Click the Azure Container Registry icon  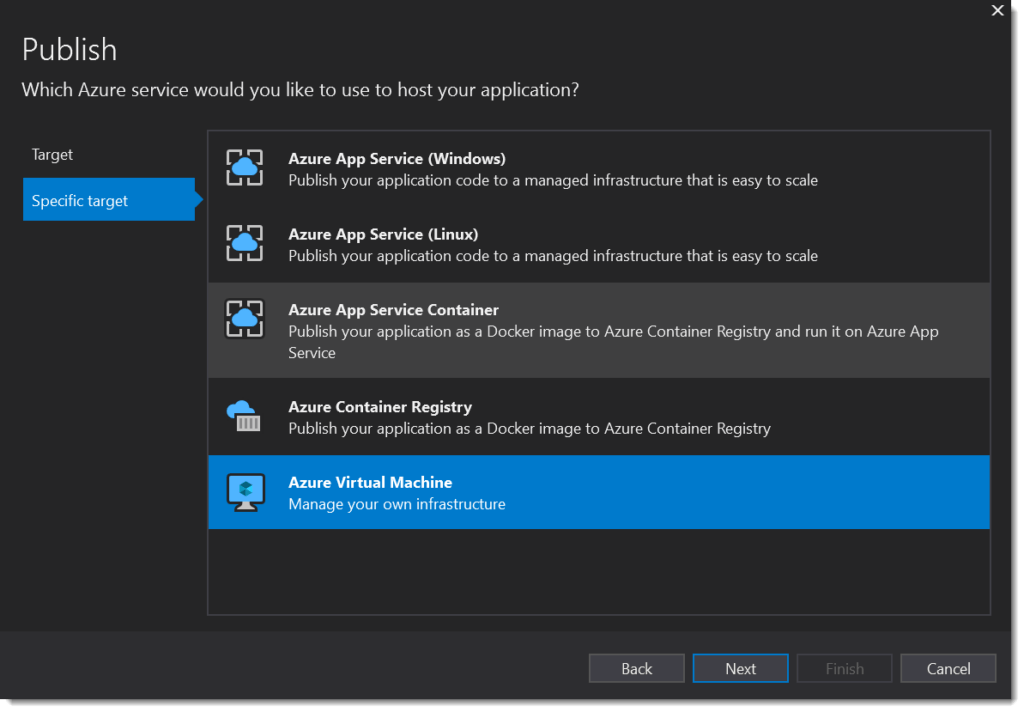pos(244,416)
